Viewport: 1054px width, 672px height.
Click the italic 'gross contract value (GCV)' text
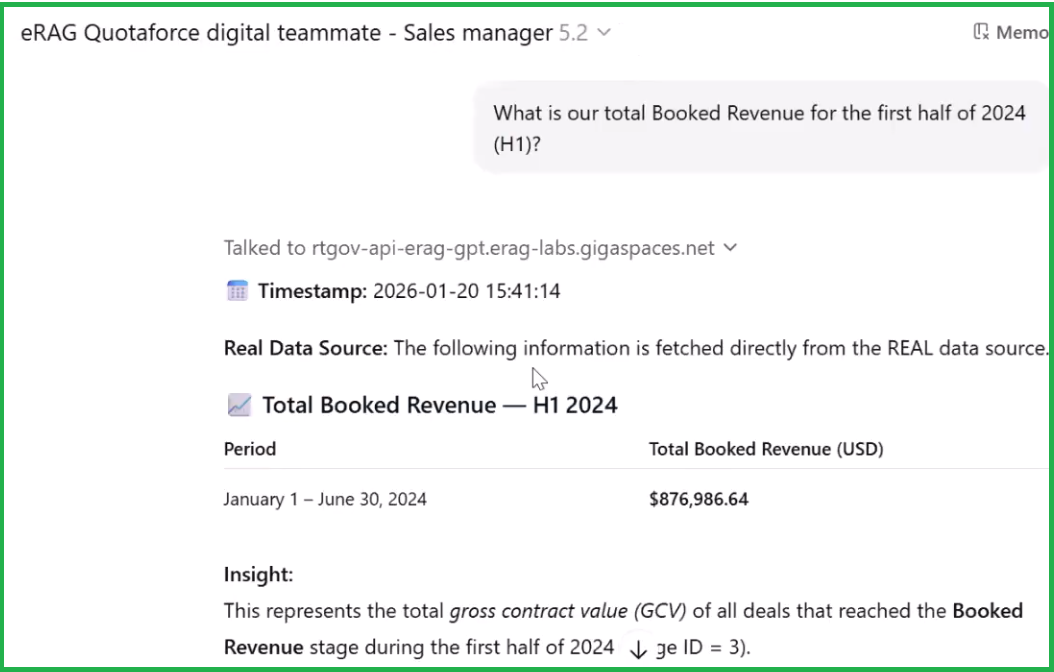click(x=568, y=611)
